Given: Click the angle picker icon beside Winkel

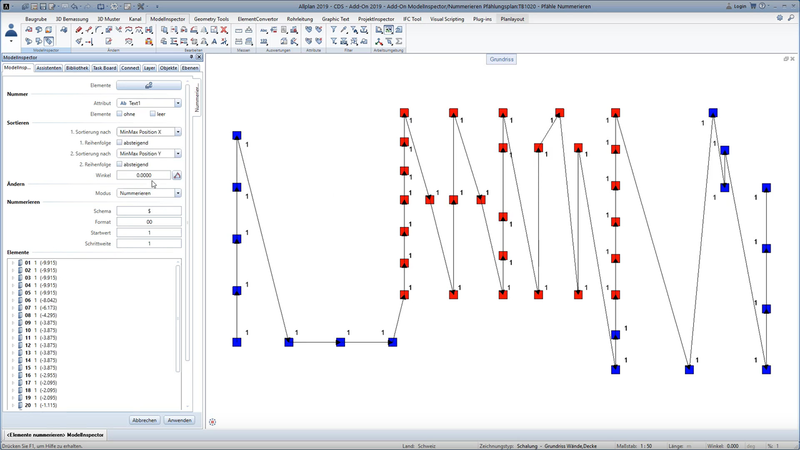Looking at the screenshot, I should pos(178,175).
